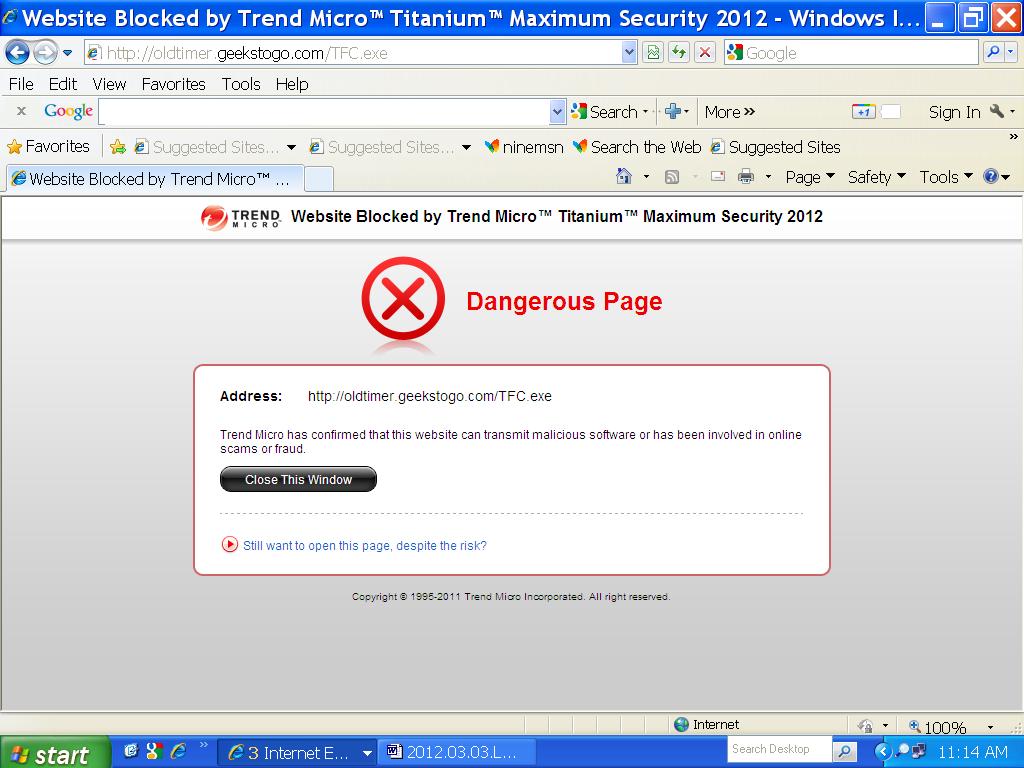Open the Windows Start menu
Screen dimensions: 1024x768
tap(55, 753)
